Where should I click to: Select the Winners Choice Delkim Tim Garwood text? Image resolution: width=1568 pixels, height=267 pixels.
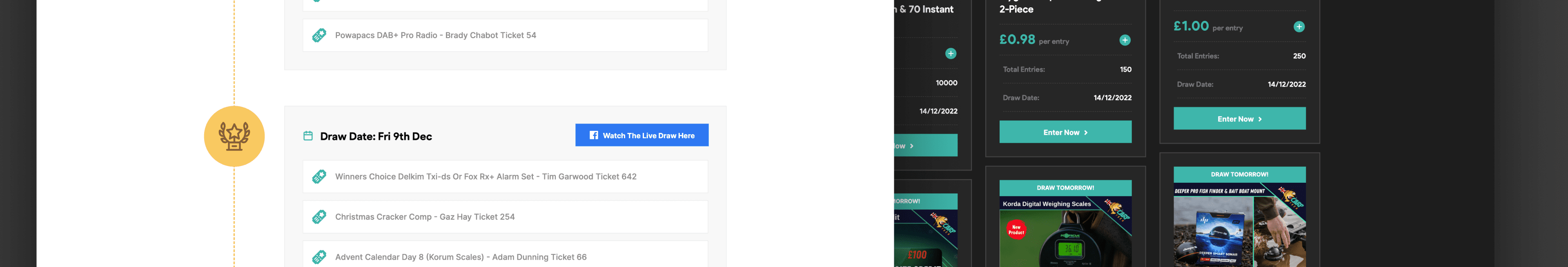point(486,177)
